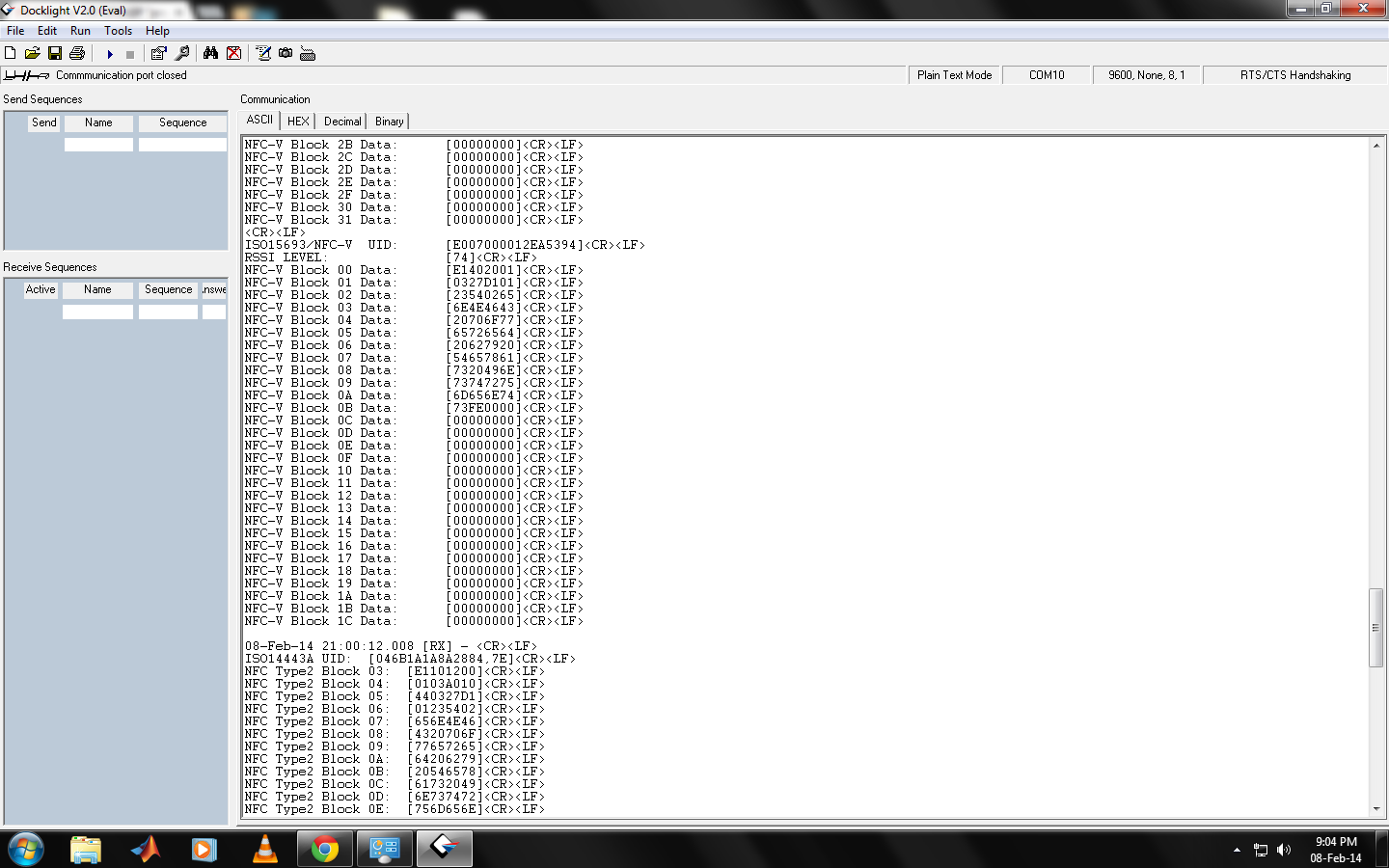Click the 9600, None, 8, 1 settings field

[x=1146, y=75]
